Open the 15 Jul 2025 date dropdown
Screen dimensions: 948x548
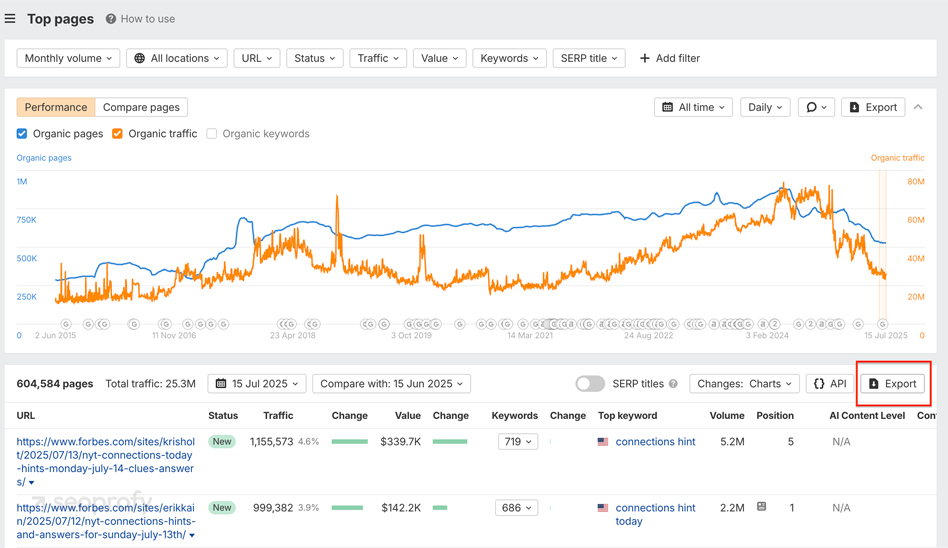click(x=257, y=383)
